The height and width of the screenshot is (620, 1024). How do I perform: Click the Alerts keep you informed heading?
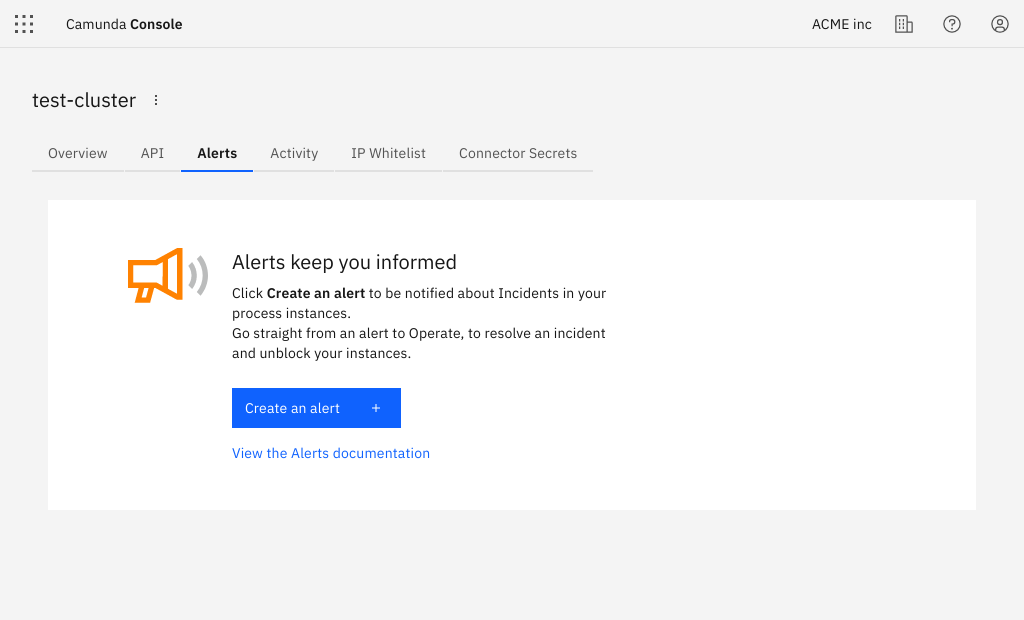pyautogui.click(x=344, y=262)
